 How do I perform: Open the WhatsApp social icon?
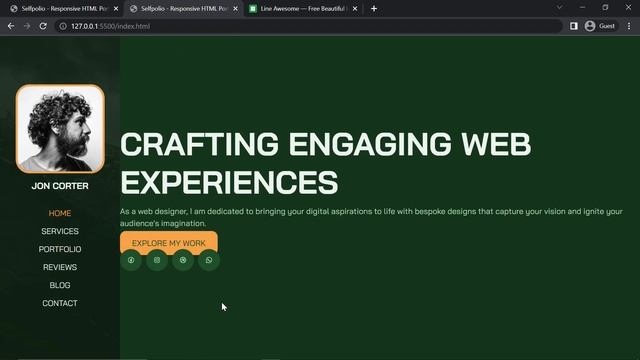coord(209,260)
